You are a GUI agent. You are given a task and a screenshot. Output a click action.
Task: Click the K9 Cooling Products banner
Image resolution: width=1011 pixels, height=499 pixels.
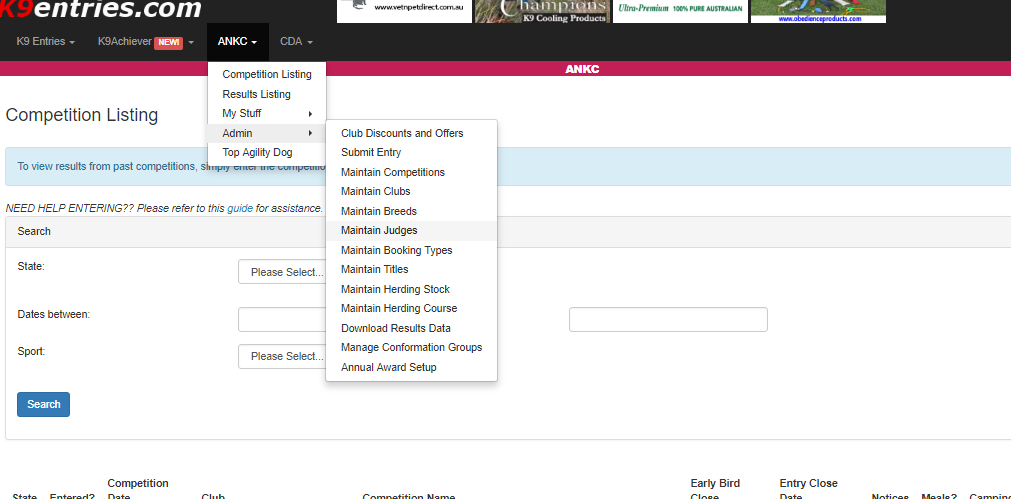tap(542, 11)
